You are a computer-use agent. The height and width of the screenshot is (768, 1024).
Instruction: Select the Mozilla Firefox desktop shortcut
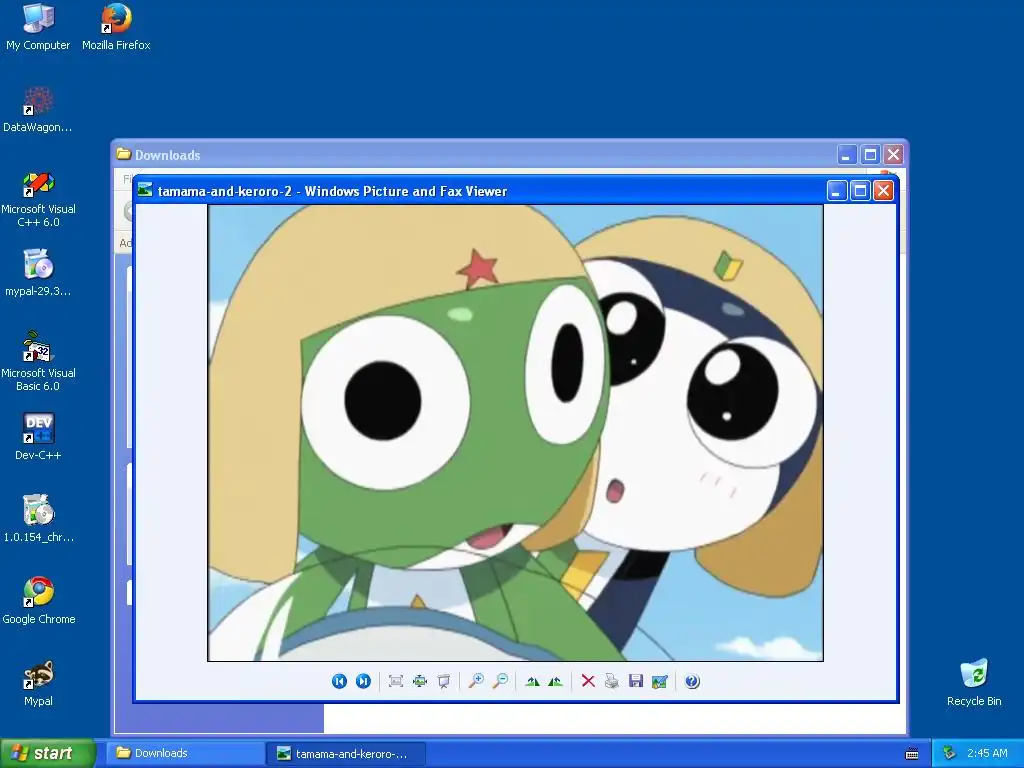(116, 27)
